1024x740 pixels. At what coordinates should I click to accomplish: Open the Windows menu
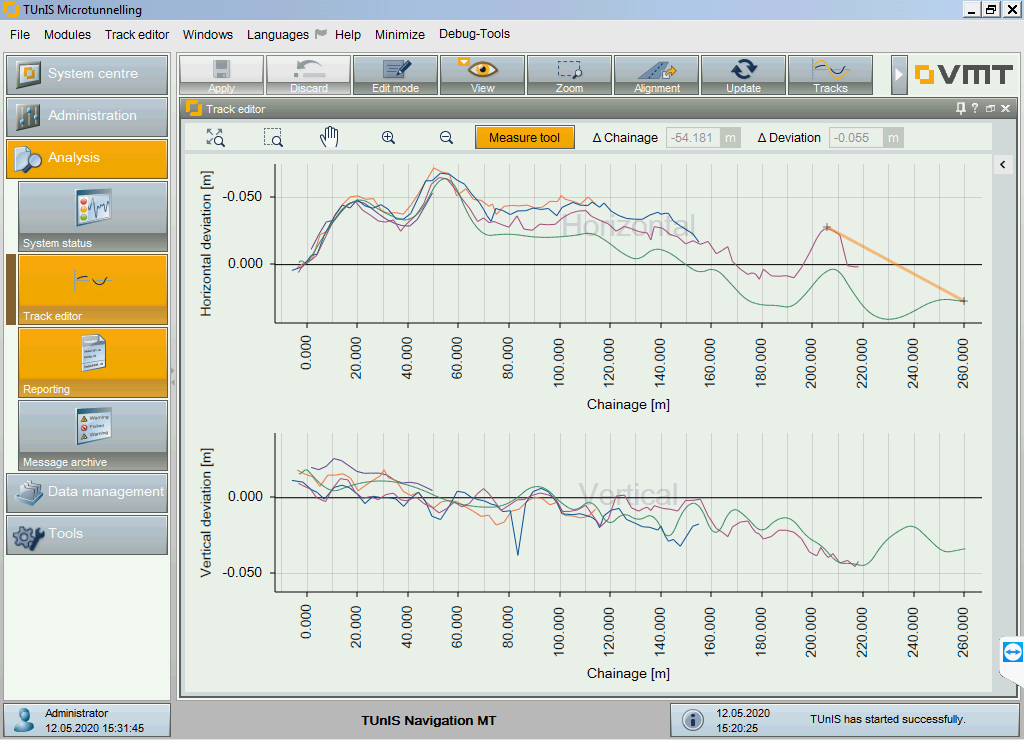click(208, 35)
